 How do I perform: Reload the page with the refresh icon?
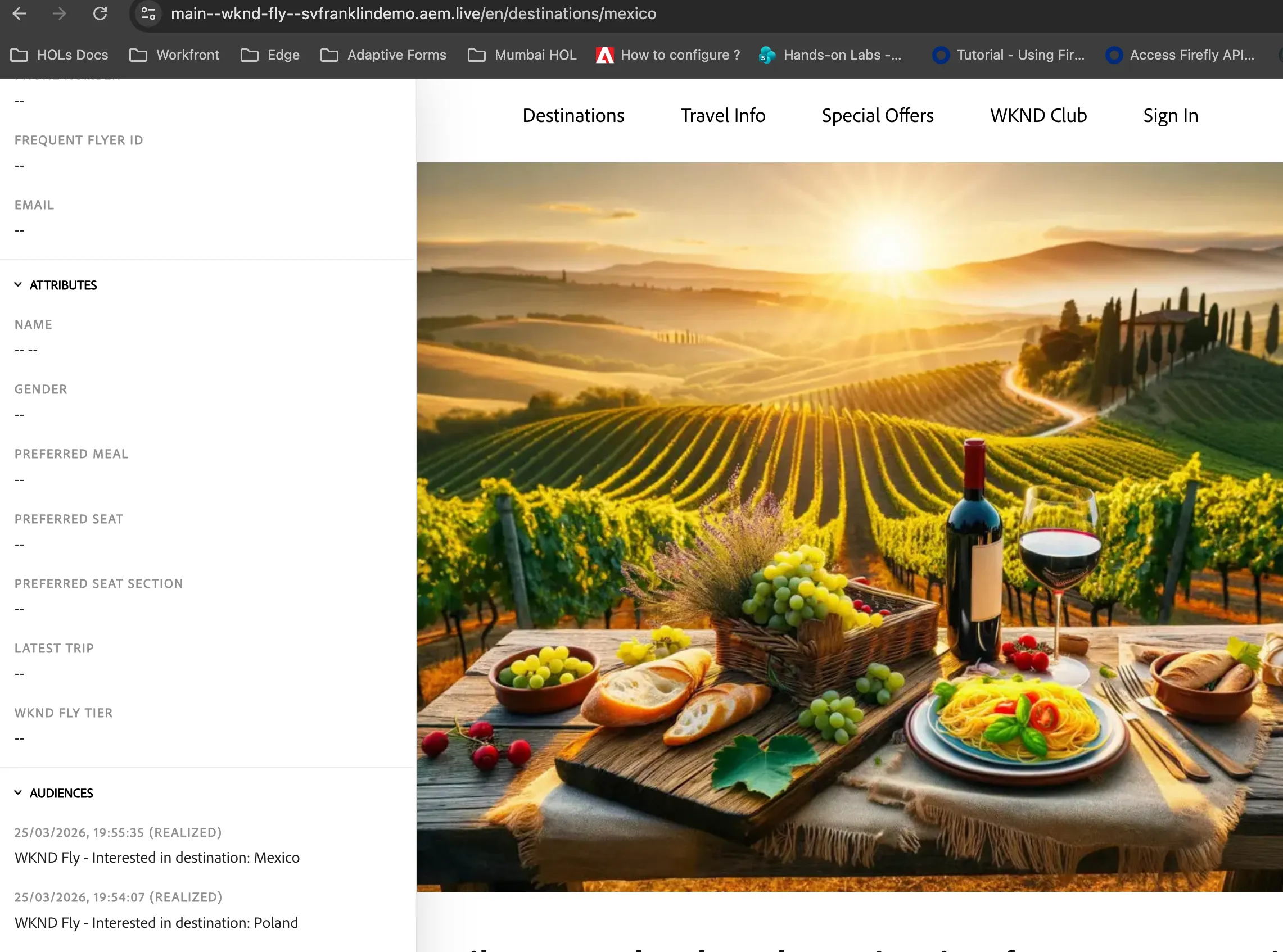[x=100, y=13]
